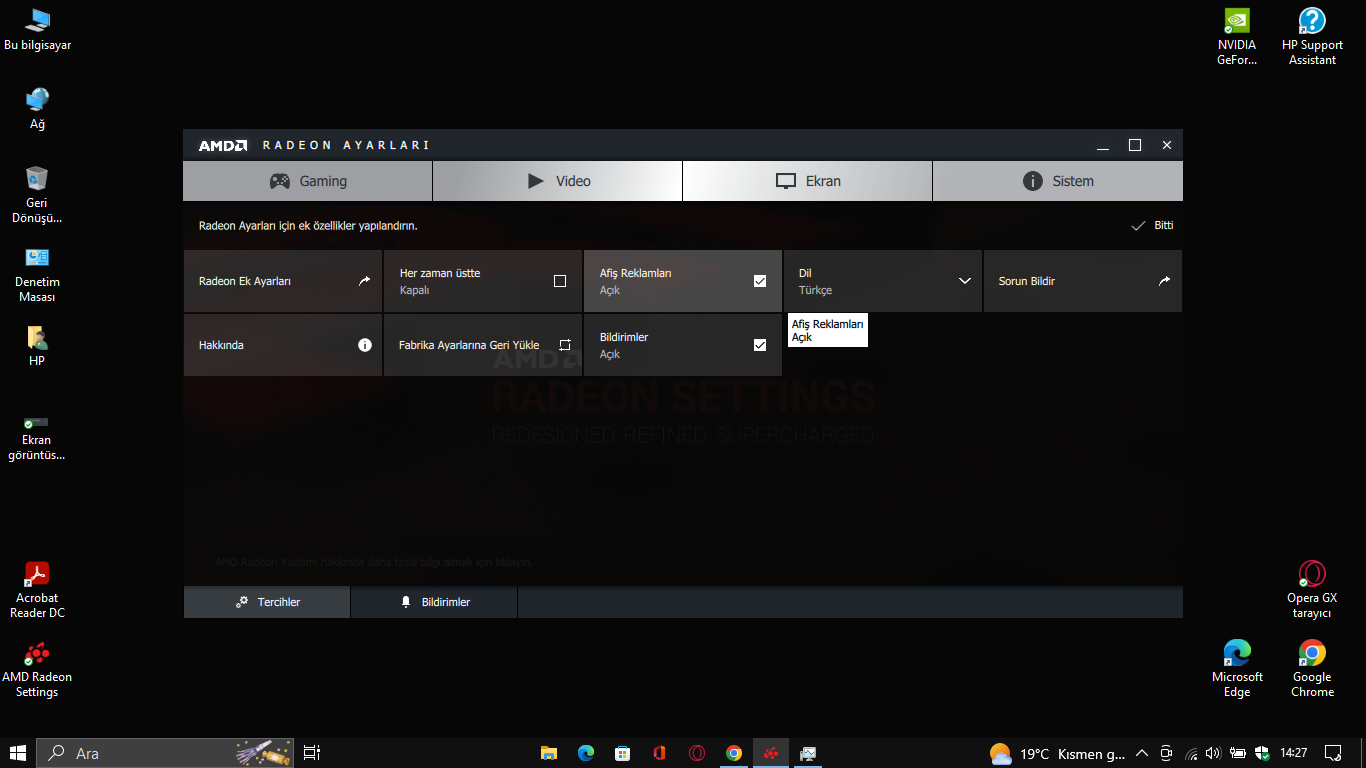Viewport: 1366px width, 768px height.
Task: Click the monitor icon on Ekran tab
Action: pos(786,181)
